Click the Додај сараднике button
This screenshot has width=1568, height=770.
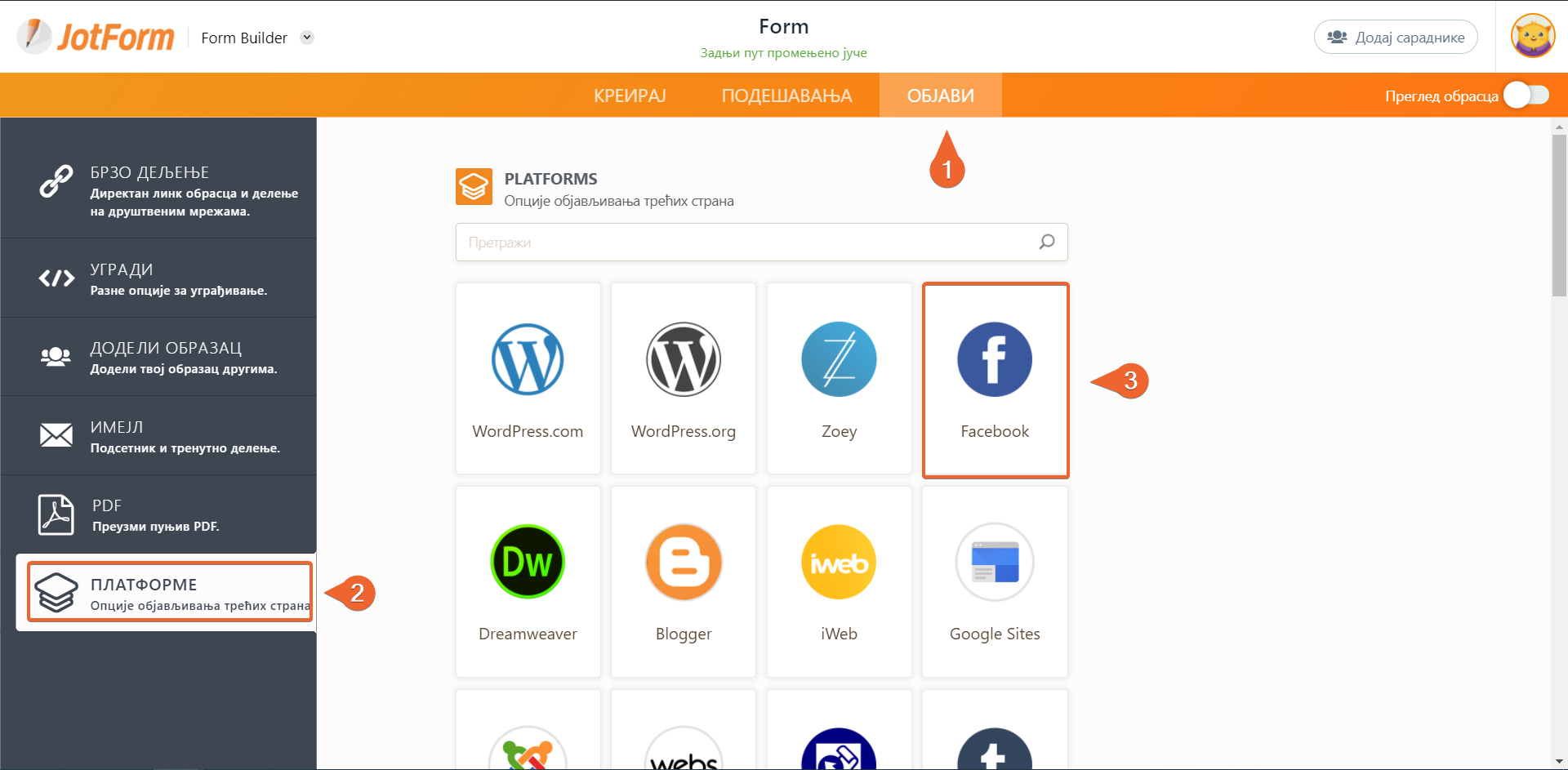click(1395, 37)
